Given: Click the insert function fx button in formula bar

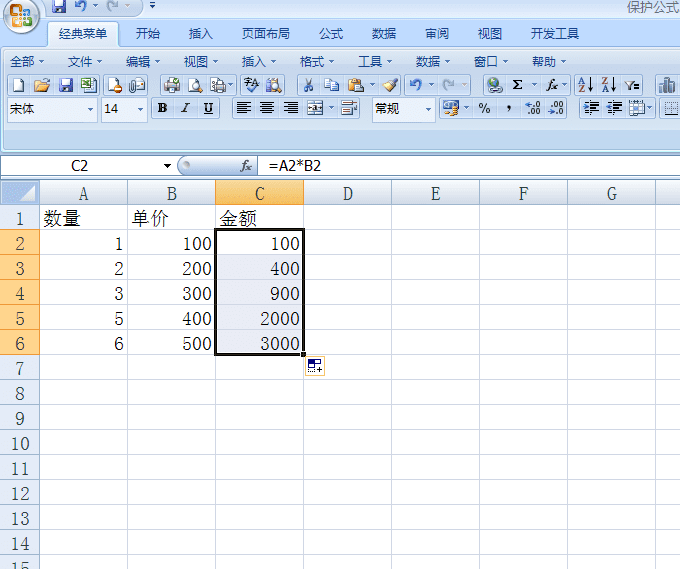Looking at the screenshot, I should pyautogui.click(x=246, y=166).
